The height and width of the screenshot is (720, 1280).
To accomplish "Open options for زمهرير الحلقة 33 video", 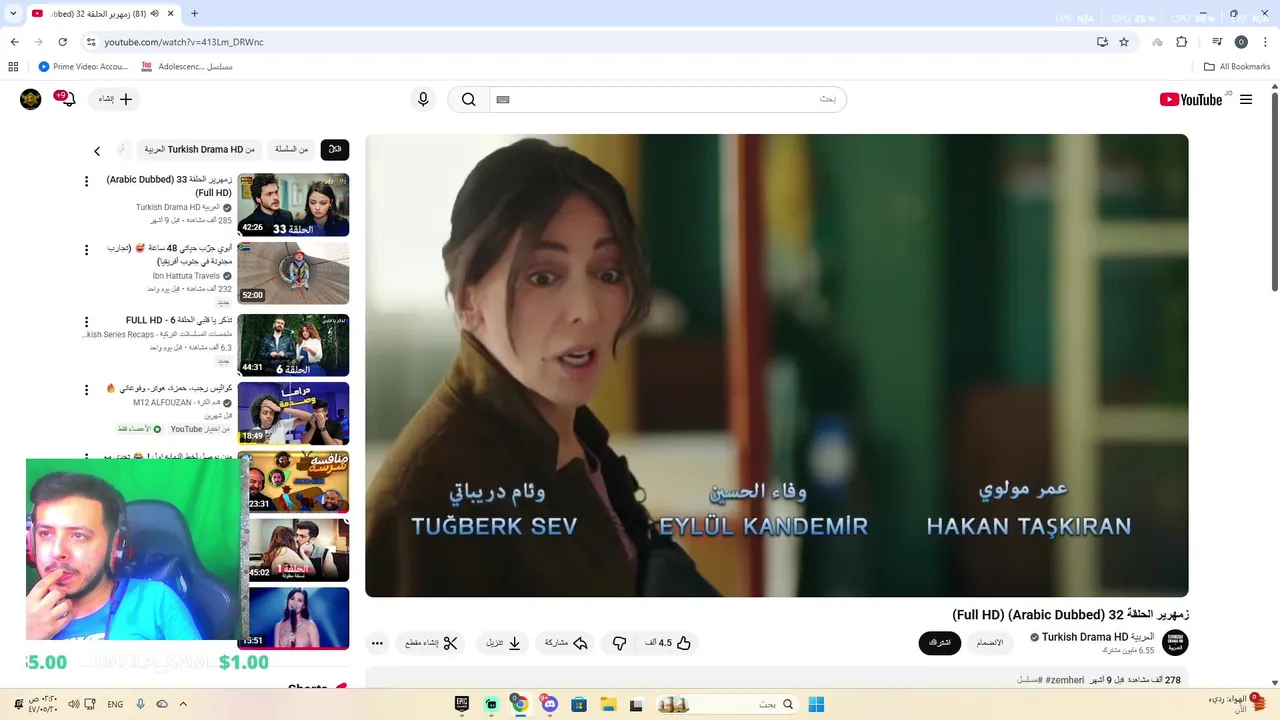I will pos(86,181).
